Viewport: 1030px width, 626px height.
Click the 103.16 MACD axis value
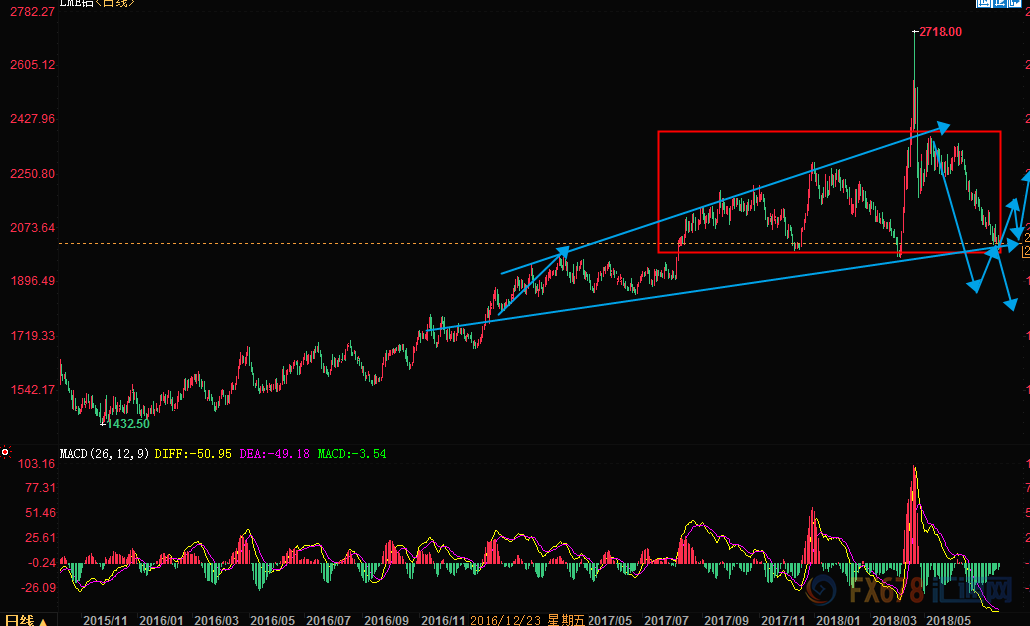pos(37,464)
